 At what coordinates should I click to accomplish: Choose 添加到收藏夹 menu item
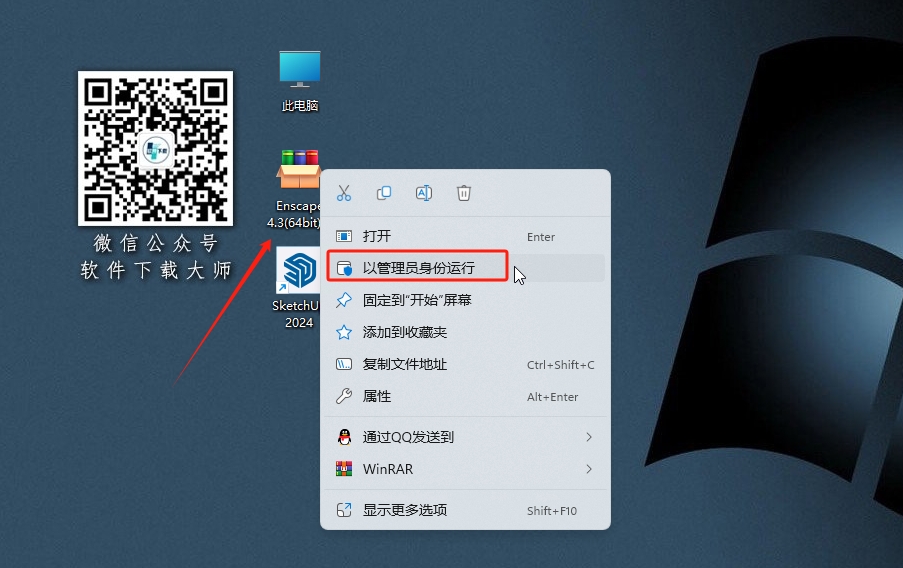click(465, 332)
